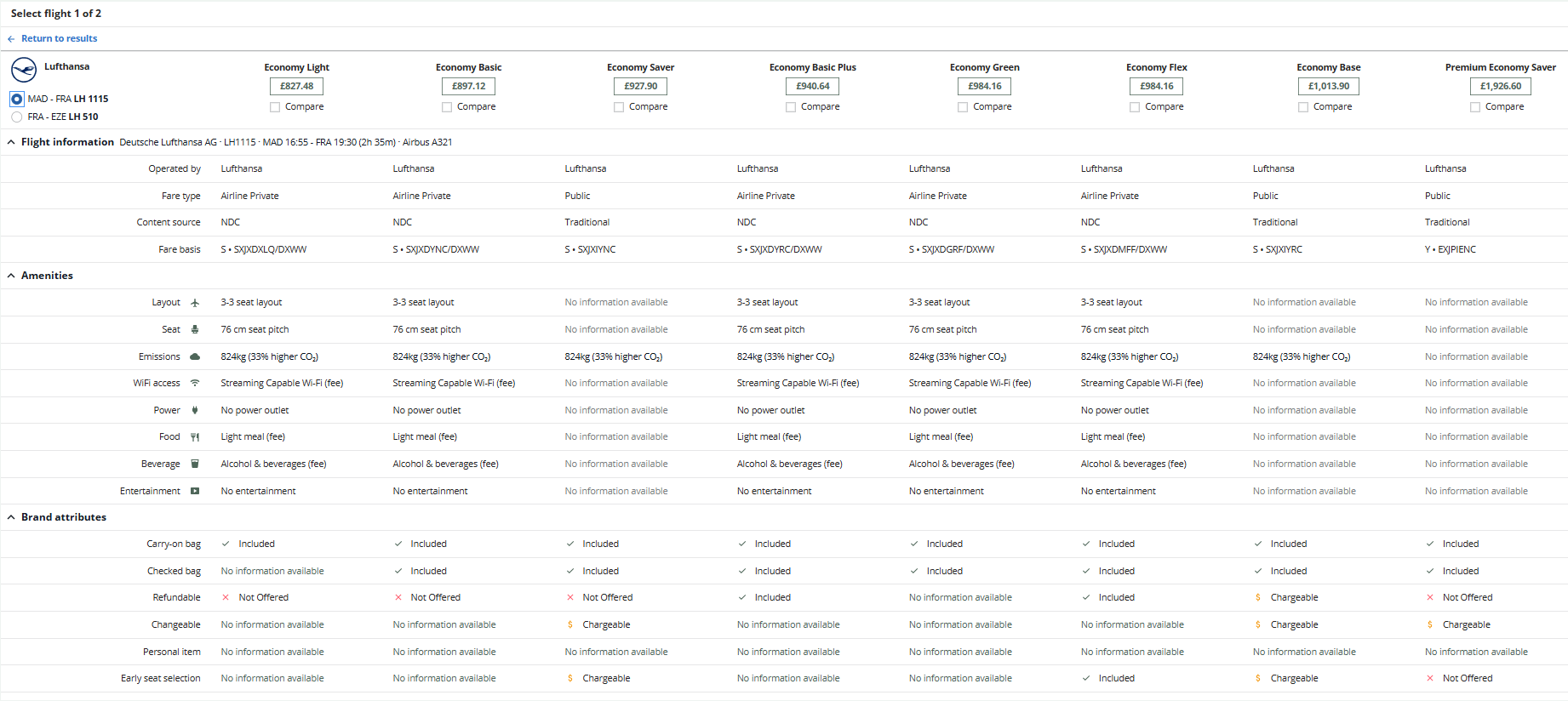Click the cloud icon next to Emissions
This screenshot has height=701, width=1568.
click(195, 356)
